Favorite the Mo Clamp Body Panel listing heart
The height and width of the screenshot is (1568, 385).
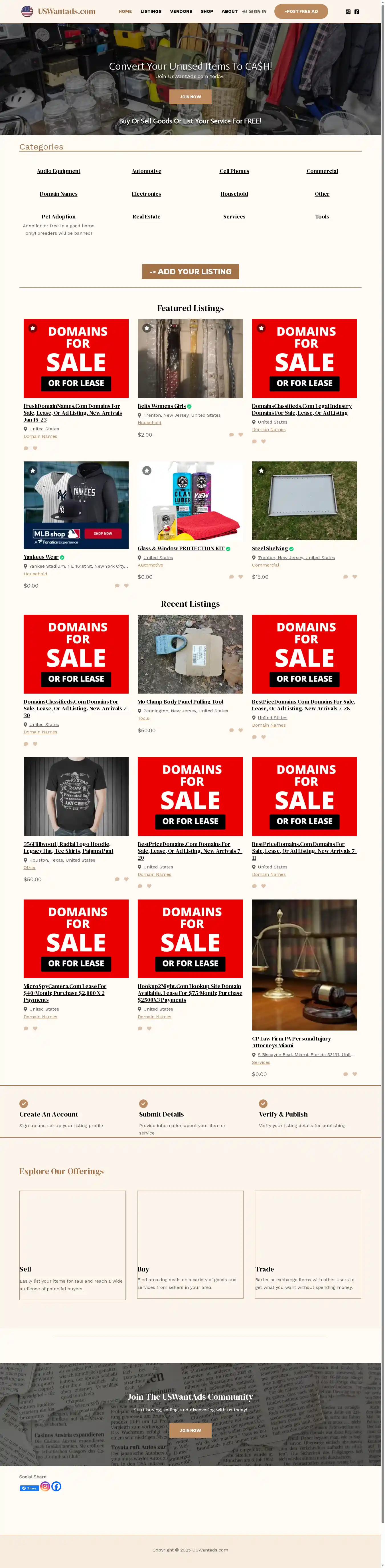tap(241, 730)
